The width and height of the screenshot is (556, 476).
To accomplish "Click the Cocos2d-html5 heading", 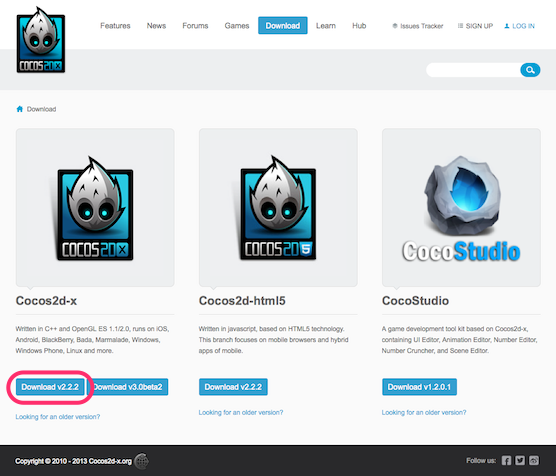I will pos(242,301).
